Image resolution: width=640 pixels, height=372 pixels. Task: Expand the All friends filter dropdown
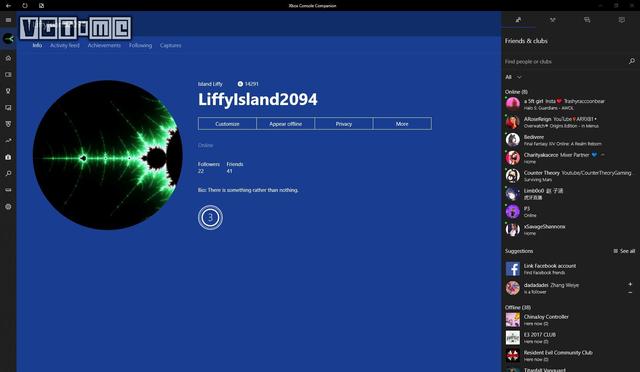513,77
